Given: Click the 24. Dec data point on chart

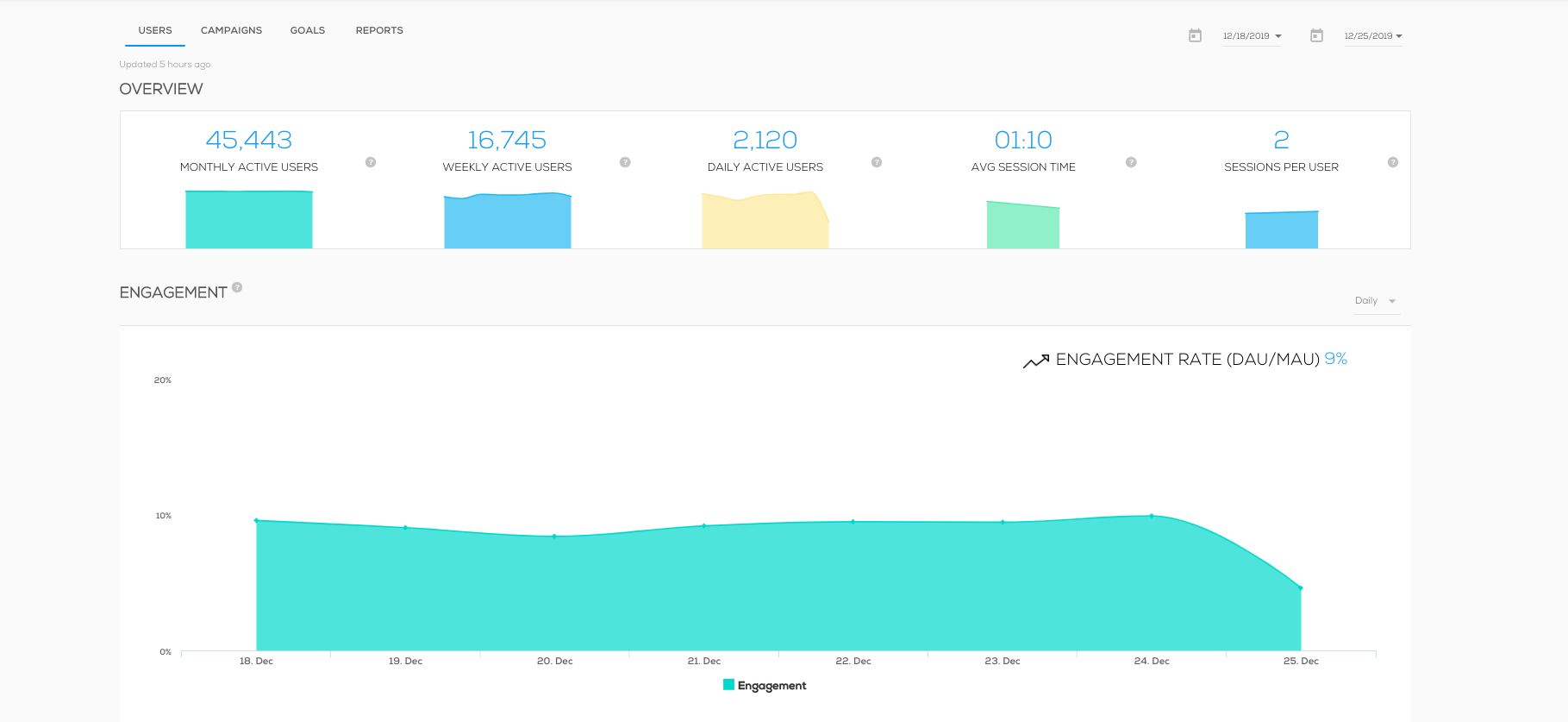Looking at the screenshot, I should 1152,516.
